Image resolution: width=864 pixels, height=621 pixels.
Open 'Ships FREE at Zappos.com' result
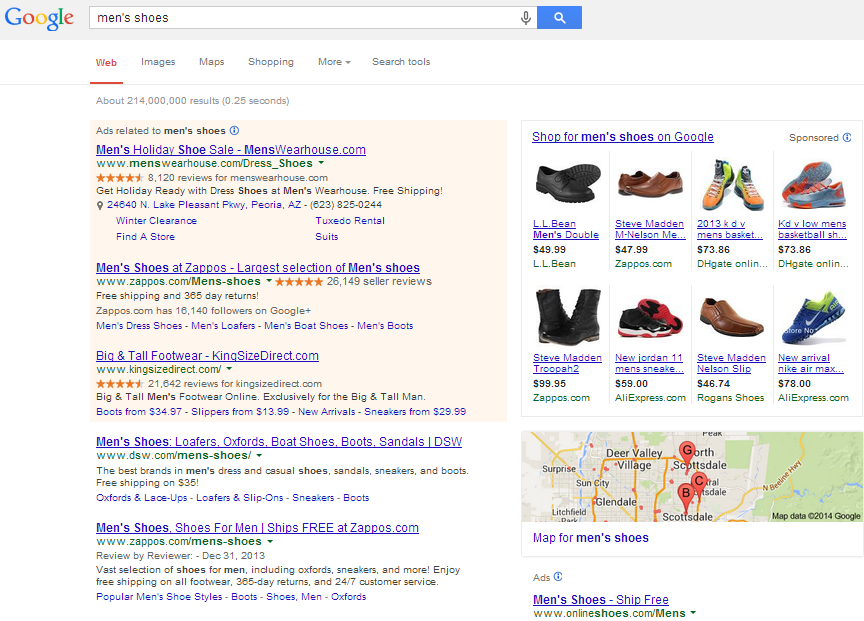pyautogui.click(x=257, y=528)
